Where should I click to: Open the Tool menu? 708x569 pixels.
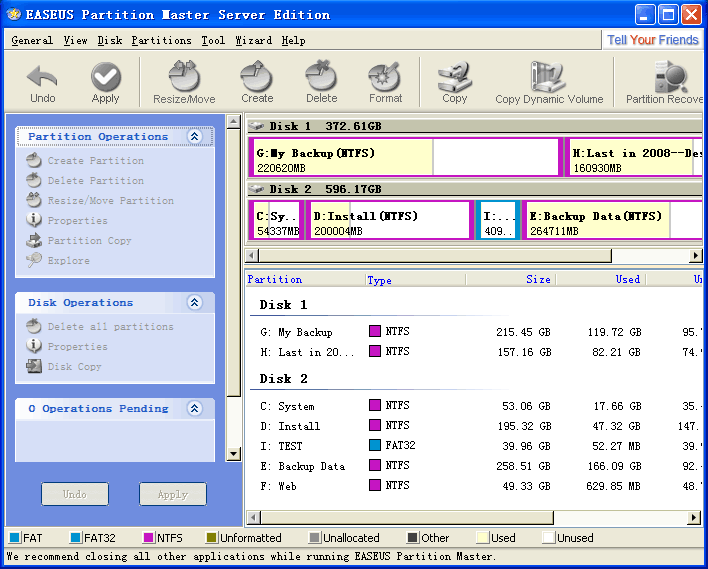(213, 40)
